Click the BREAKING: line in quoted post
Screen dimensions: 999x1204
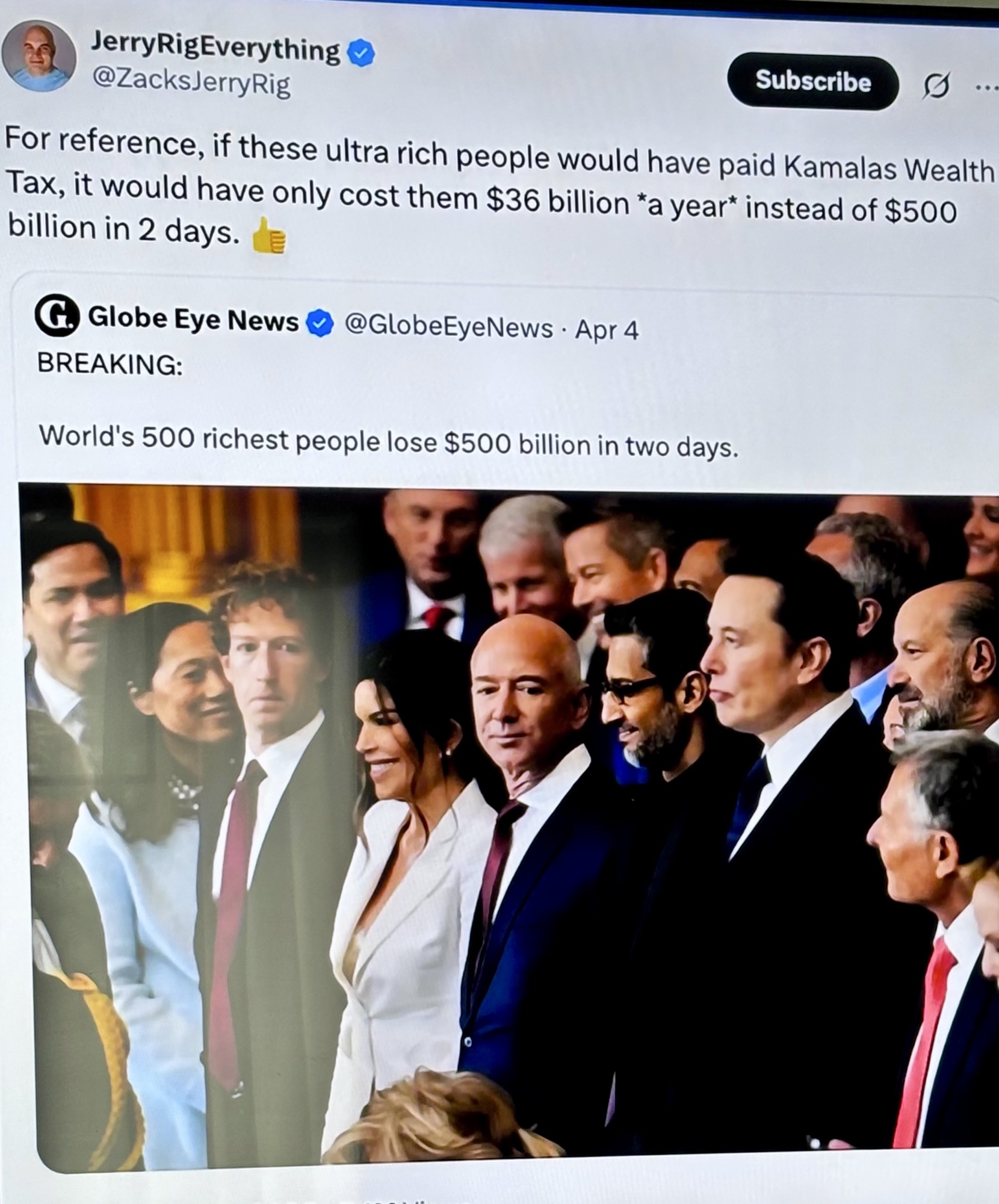[110, 364]
